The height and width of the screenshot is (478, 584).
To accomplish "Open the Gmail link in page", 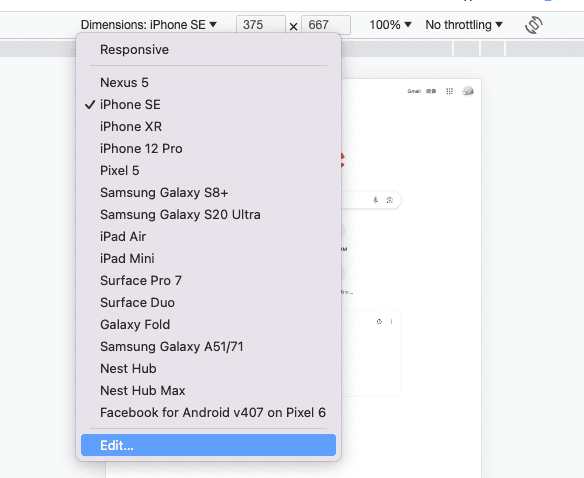I will point(414,91).
